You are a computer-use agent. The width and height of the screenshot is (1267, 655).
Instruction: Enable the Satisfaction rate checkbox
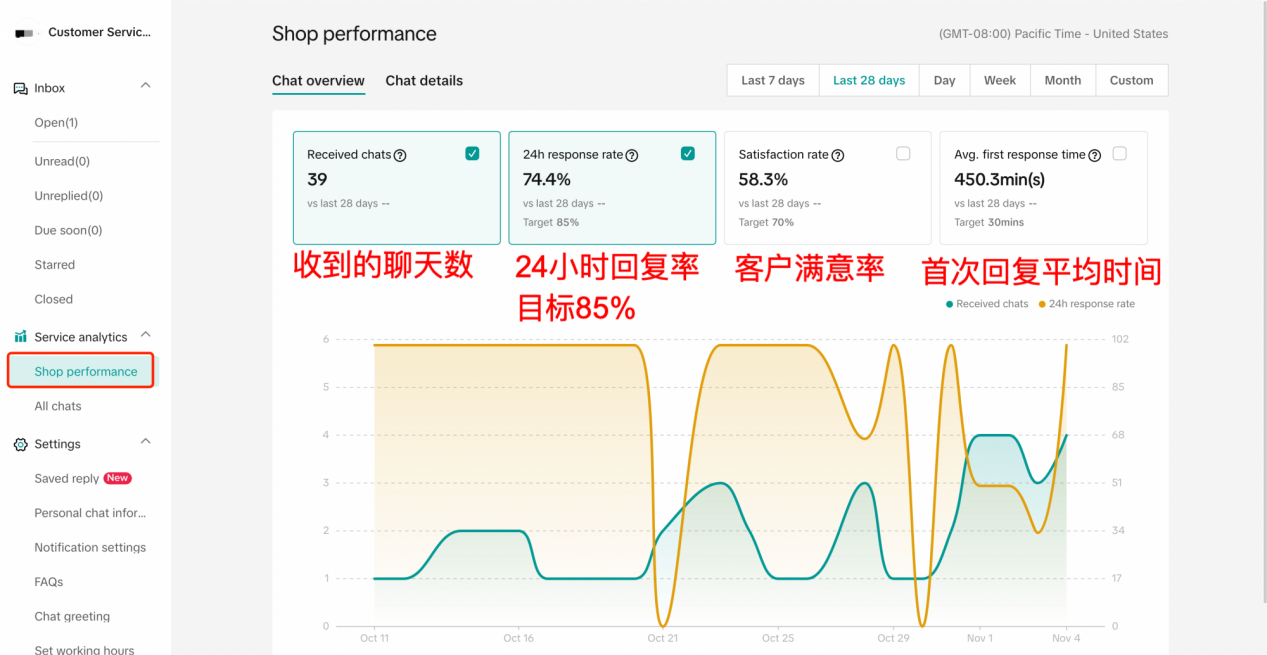[903, 154]
